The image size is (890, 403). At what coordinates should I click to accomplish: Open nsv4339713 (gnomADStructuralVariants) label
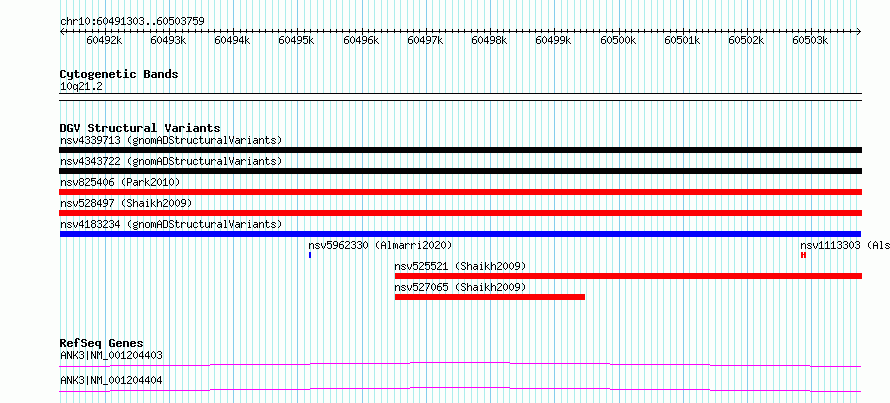[171, 140]
